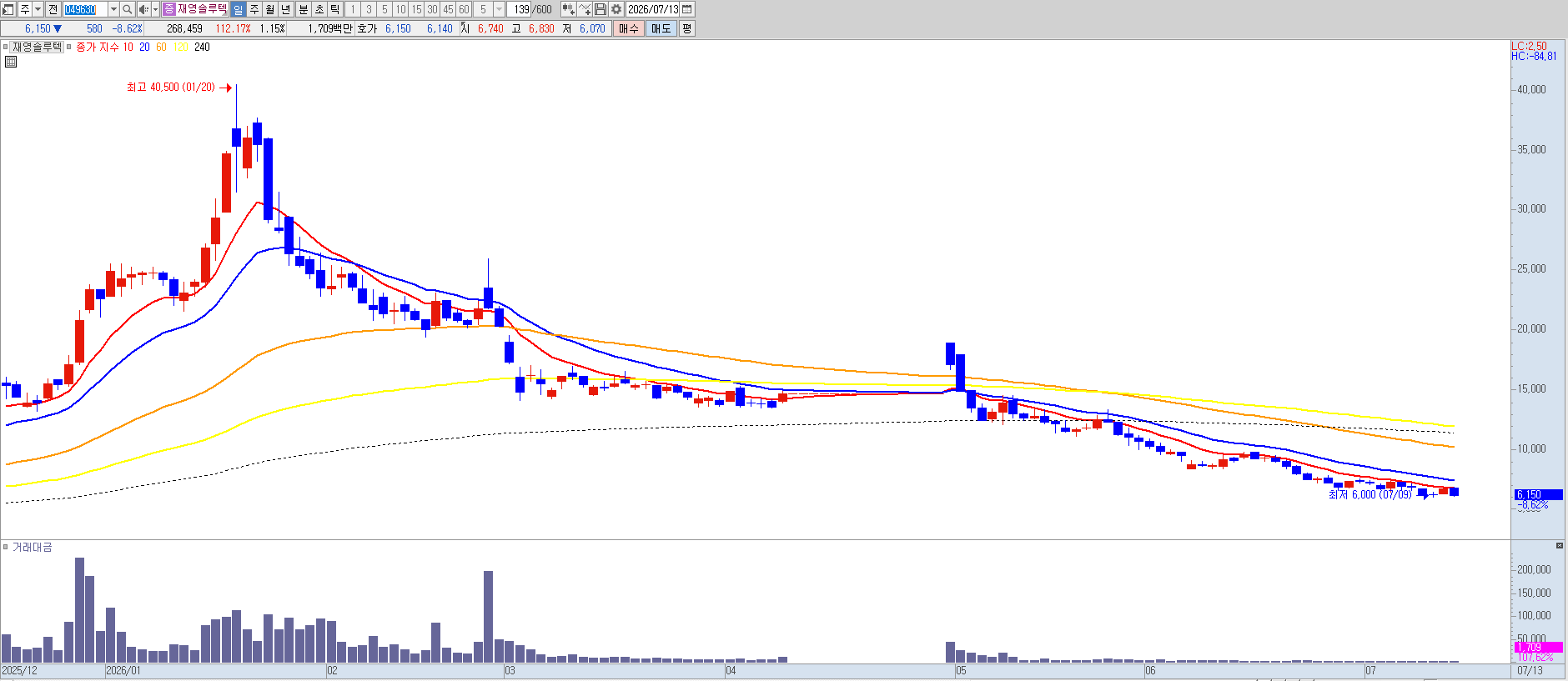Click the save chart floppy disk icon
Viewport: 1568px width, 681px height.
[x=601, y=9]
